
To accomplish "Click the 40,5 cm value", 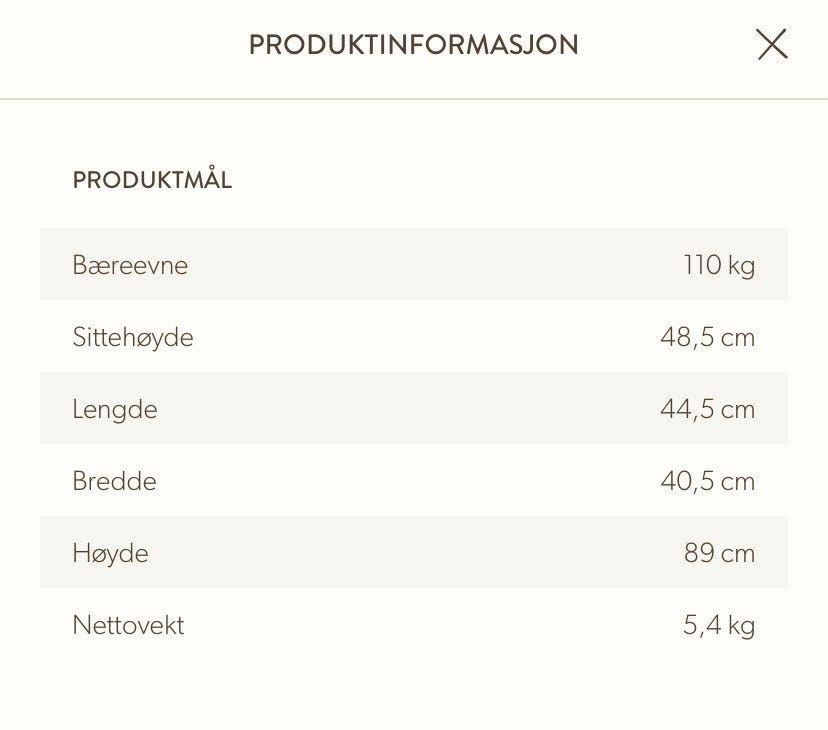I will pyautogui.click(x=708, y=481).
